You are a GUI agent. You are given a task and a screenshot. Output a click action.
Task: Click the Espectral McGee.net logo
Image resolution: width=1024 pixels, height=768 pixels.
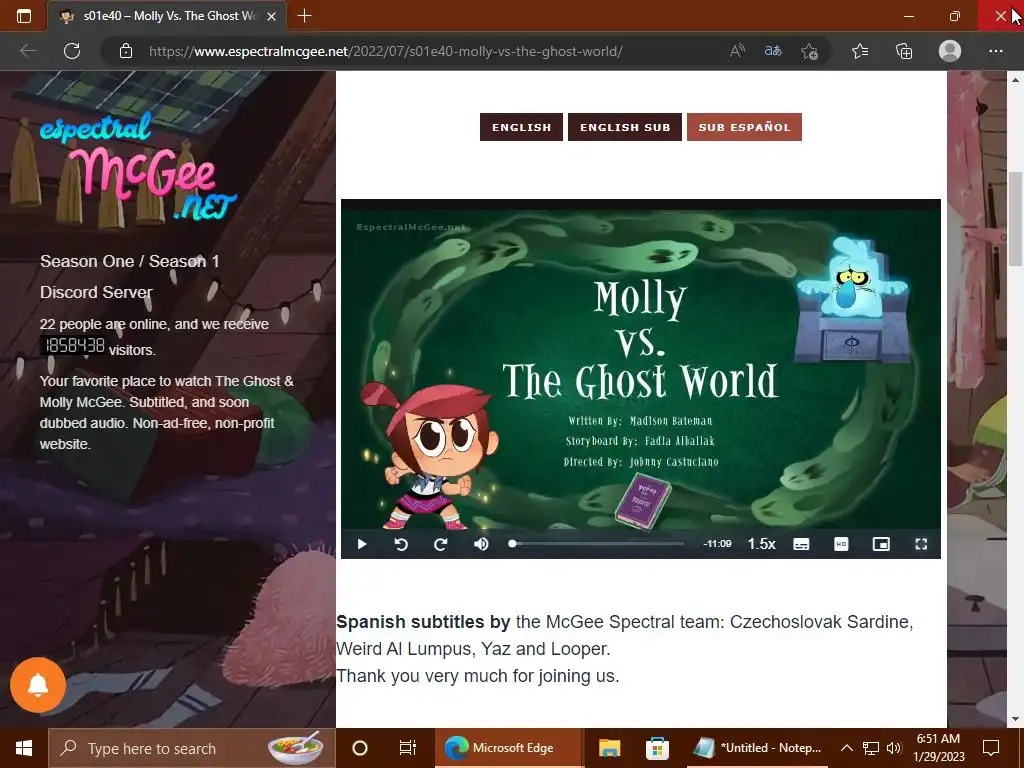pyautogui.click(x=138, y=166)
